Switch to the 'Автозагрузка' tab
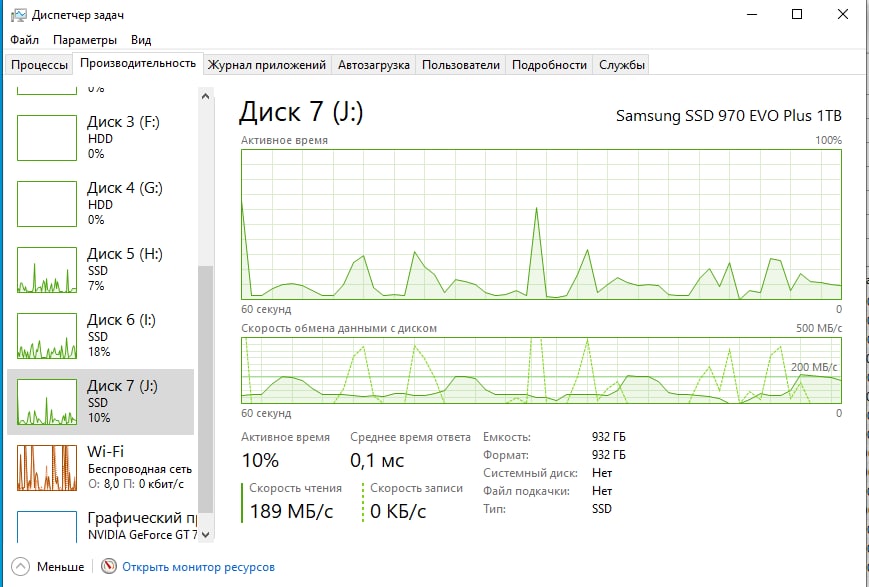The width and height of the screenshot is (869, 587). coord(374,65)
